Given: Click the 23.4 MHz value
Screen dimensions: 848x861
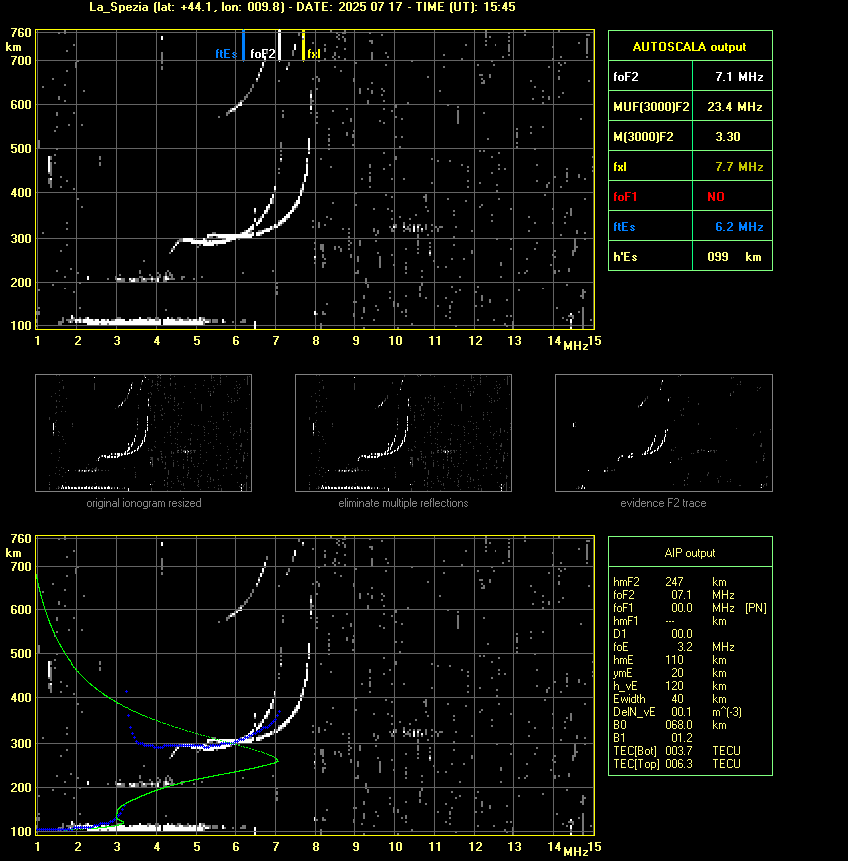Looking at the screenshot, I should pyautogui.click(x=734, y=107).
